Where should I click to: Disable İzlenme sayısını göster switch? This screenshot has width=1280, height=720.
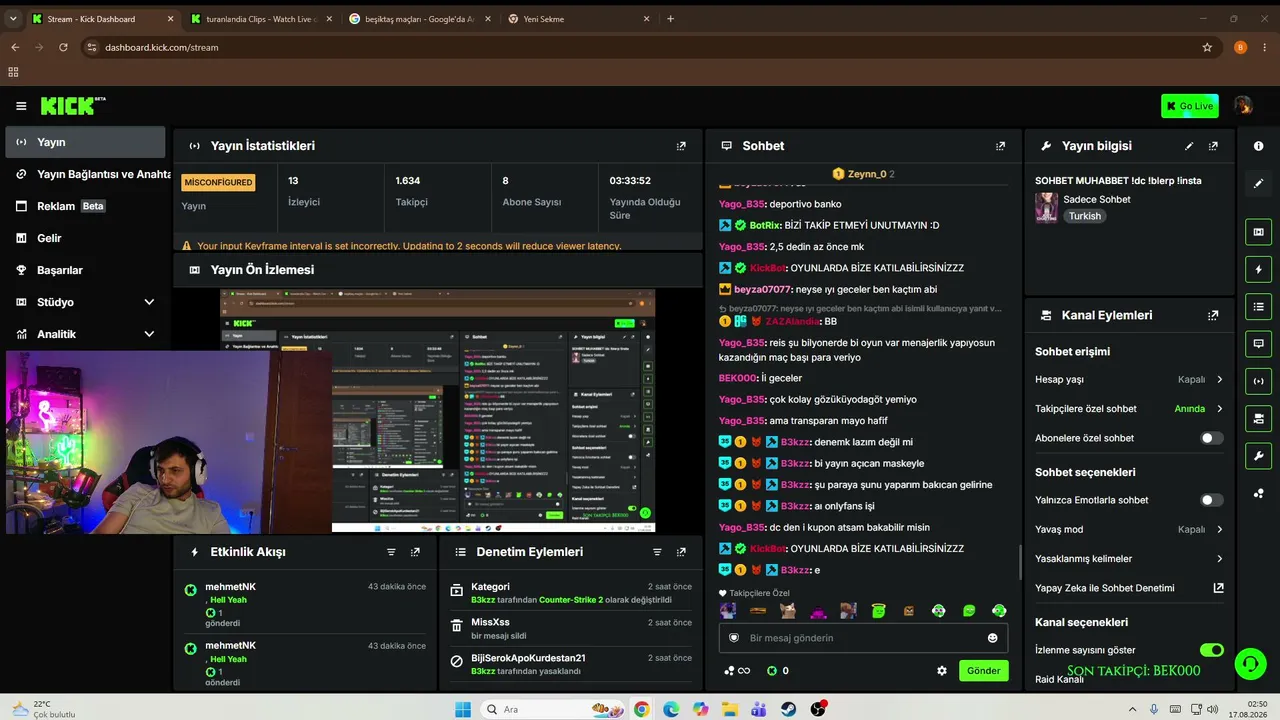coord(1211,650)
